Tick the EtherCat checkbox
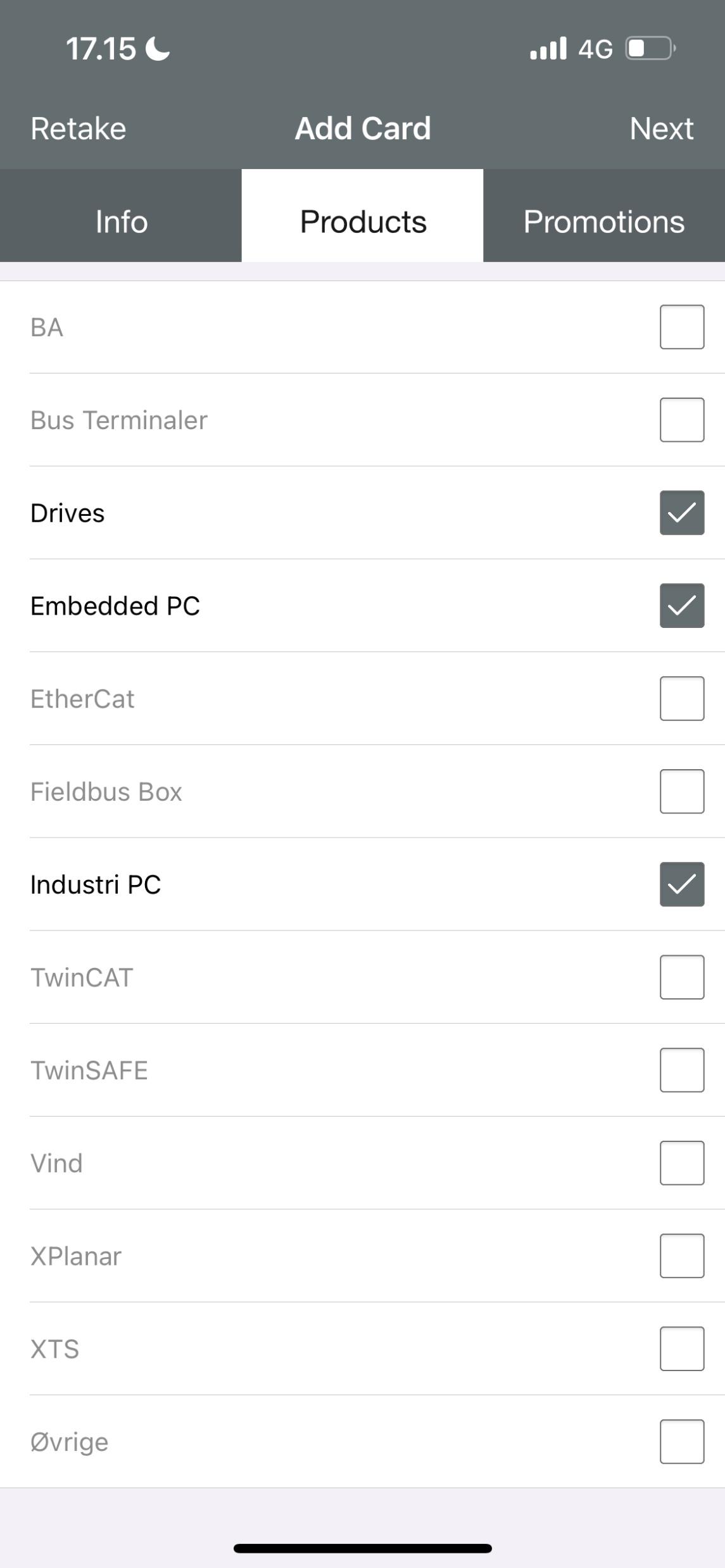The width and height of the screenshot is (725, 1568). point(681,698)
